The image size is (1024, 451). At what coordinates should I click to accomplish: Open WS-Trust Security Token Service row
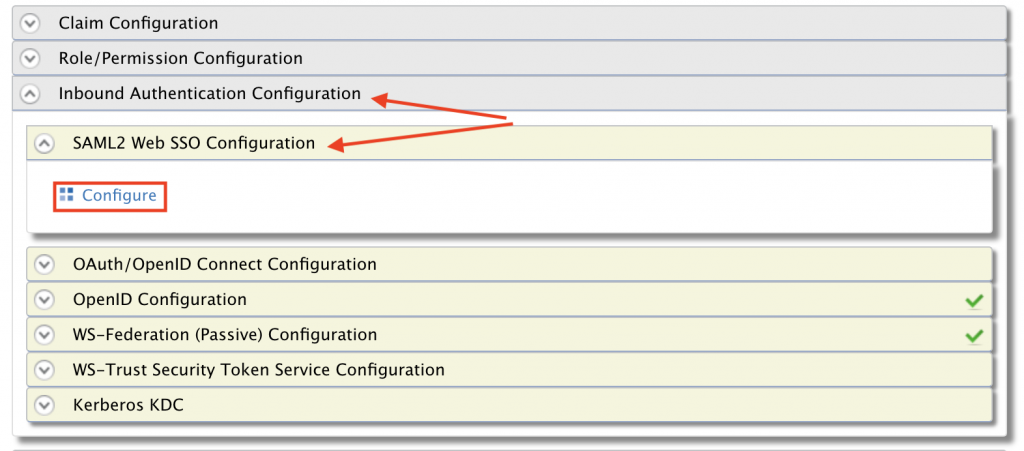click(x=258, y=370)
